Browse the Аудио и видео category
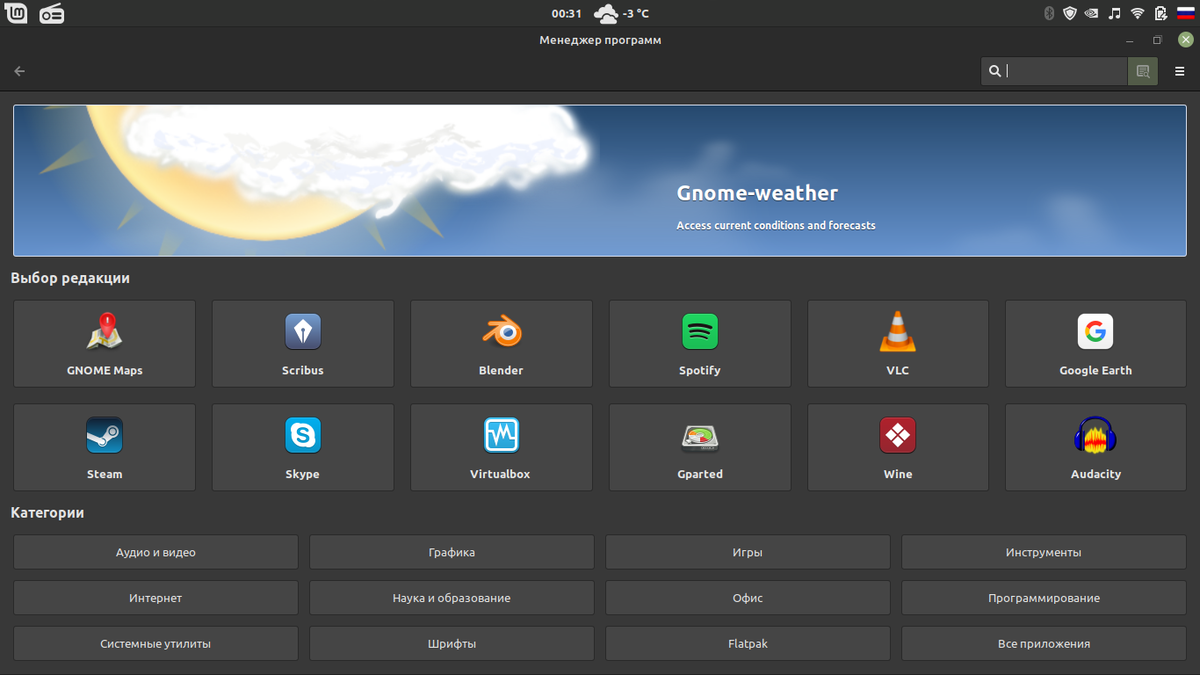Screen dimensions: 1200x675 click(155, 552)
